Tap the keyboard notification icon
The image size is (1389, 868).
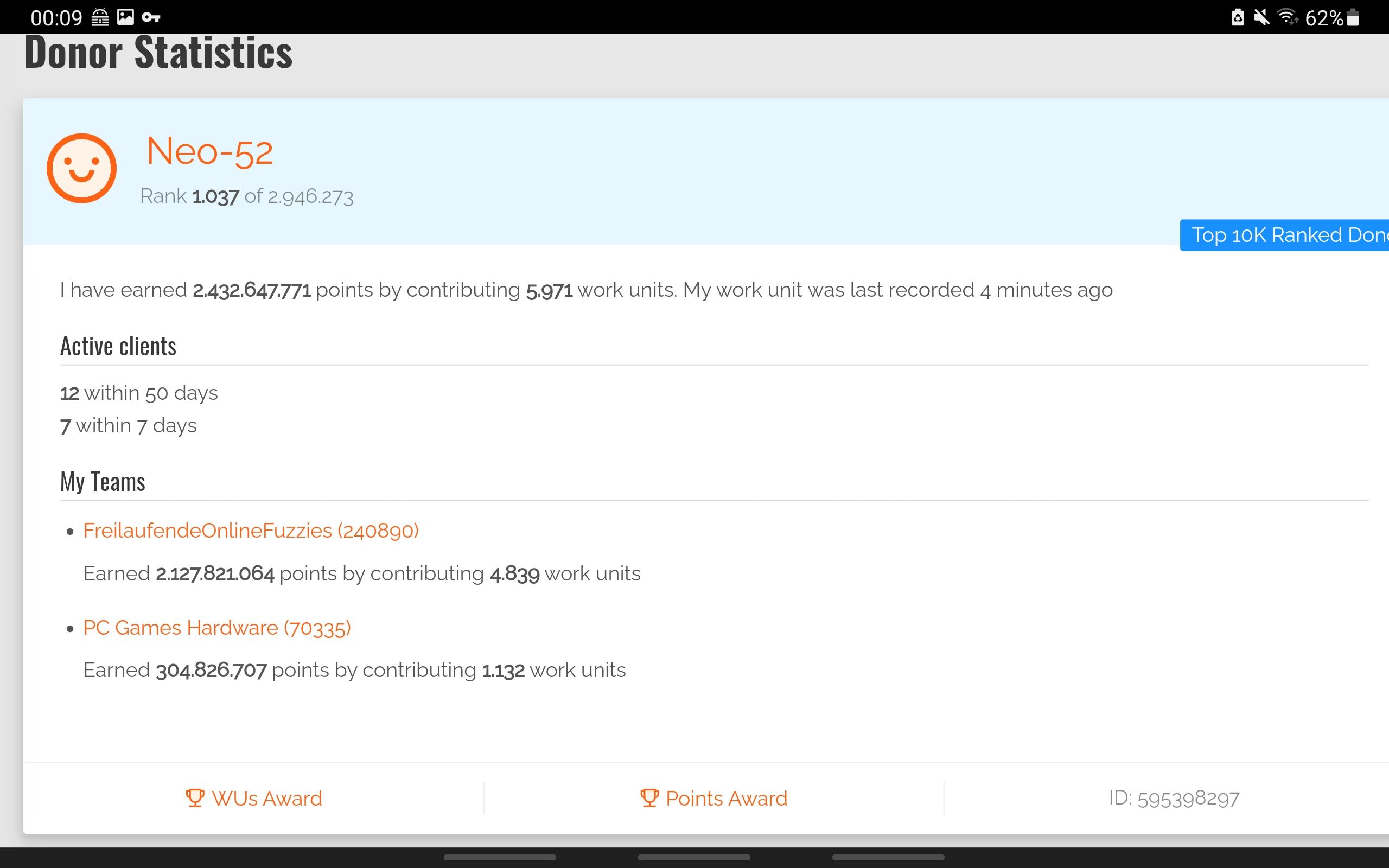tap(100, 18)
